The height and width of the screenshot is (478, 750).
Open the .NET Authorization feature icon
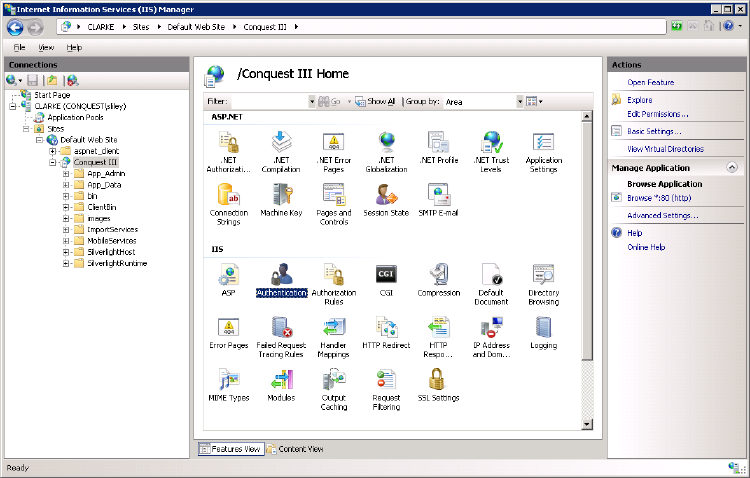229,152
